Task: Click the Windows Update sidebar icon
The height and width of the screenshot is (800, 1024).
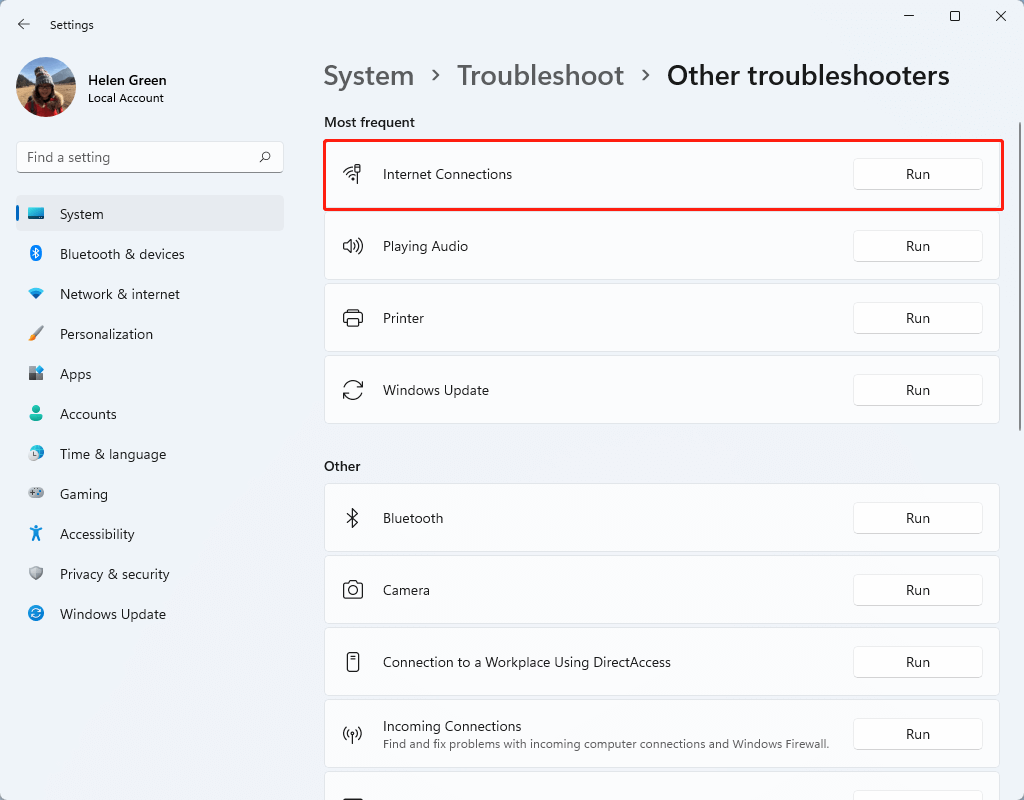Action: 36,613
